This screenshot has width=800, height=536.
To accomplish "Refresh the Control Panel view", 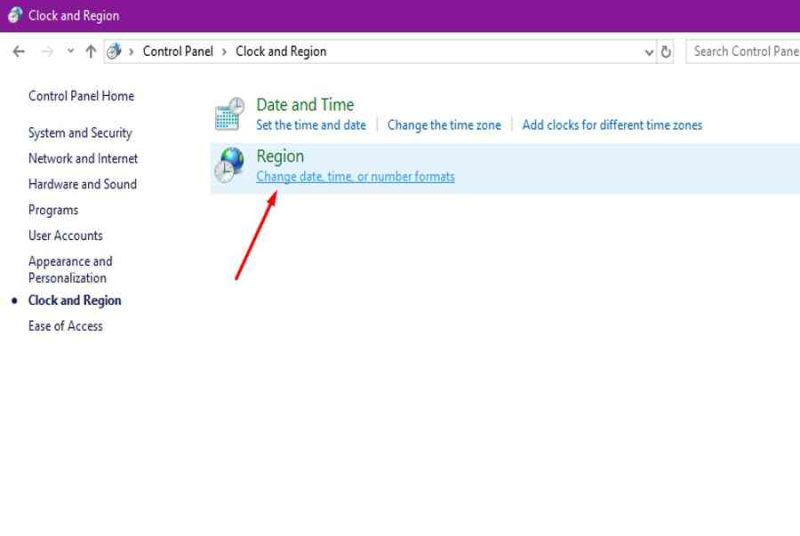I will click(x=666, y=52).
